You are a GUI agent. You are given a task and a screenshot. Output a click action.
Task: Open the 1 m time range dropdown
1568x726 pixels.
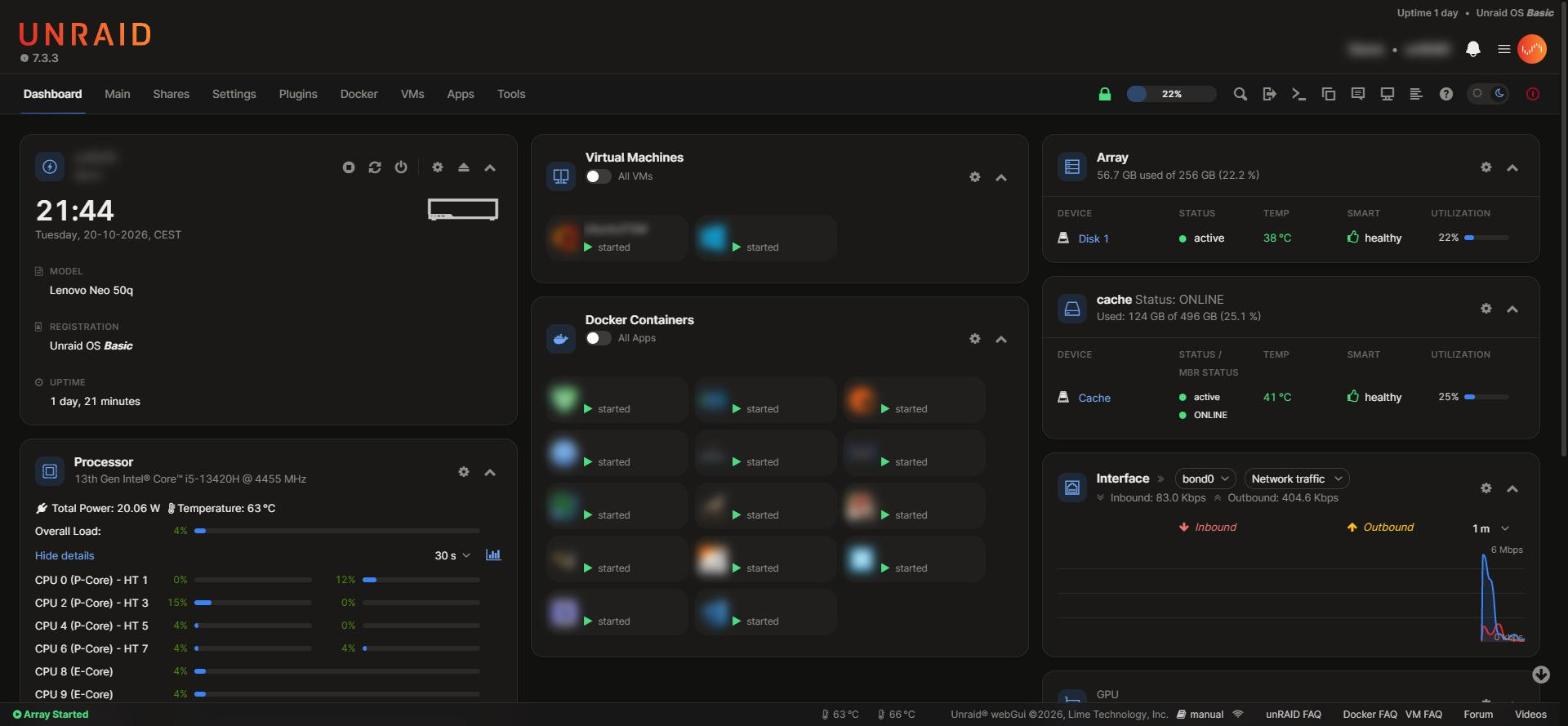point(1490,528)
